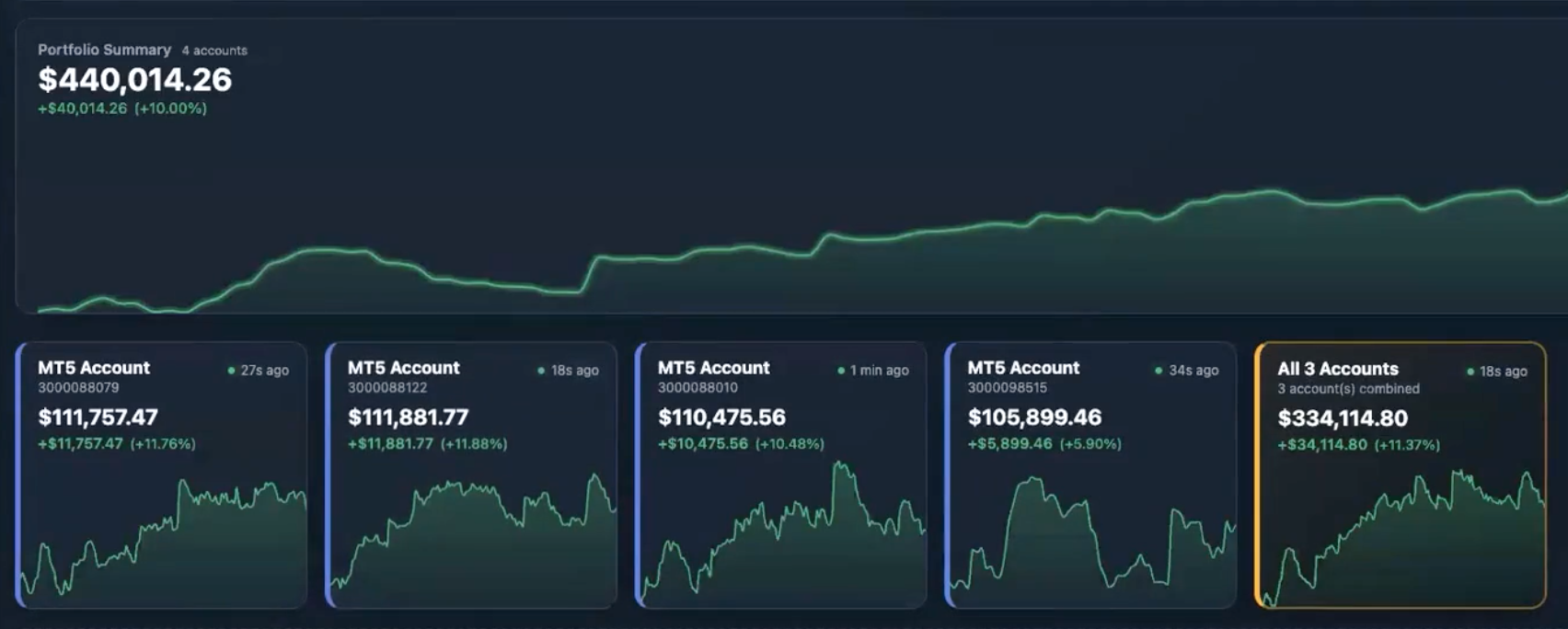The width and height of the screenshot is (1568, 629).
Task: Click the '3 account(s) combined' label
Action: pyautogui.click(x=1348, y=389)
